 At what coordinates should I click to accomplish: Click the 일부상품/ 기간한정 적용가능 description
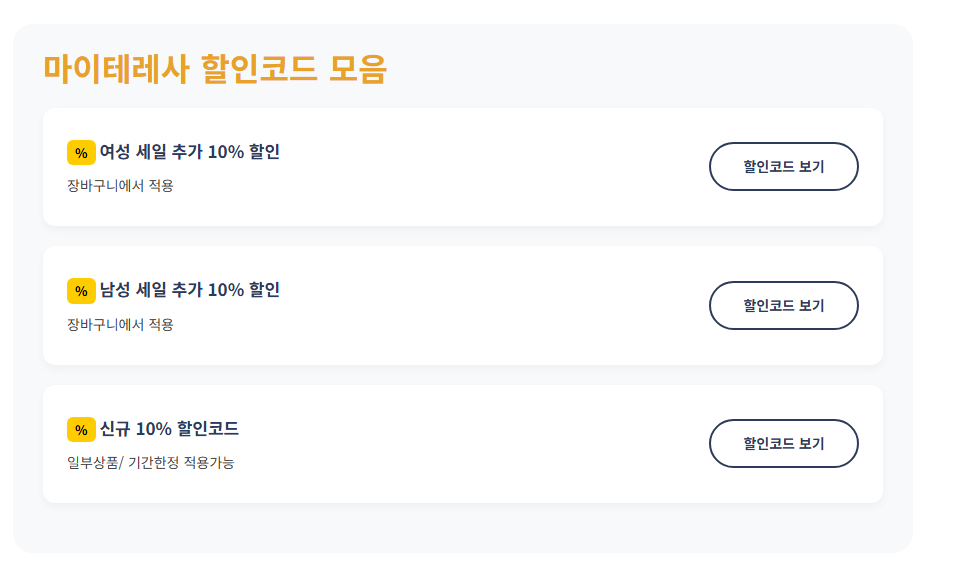(150, 463)
